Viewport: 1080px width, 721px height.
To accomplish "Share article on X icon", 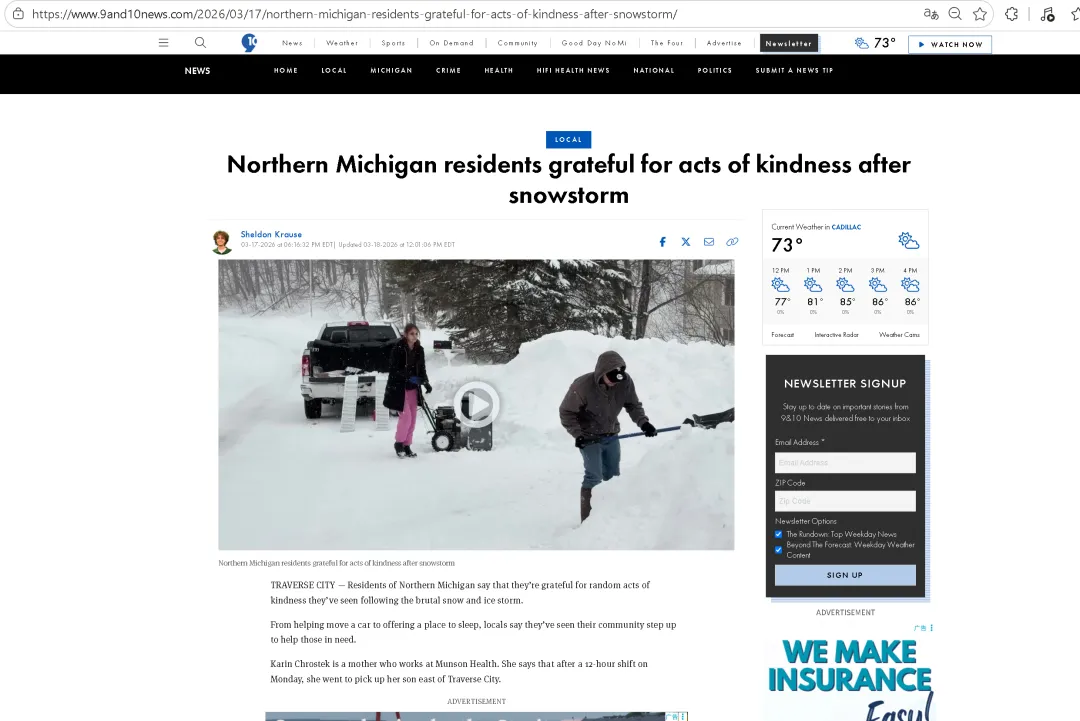I will [x=686, y=242].
